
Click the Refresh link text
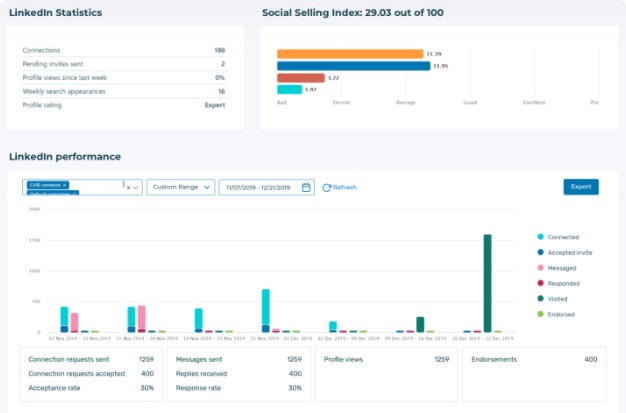click(x=345, y=187)
